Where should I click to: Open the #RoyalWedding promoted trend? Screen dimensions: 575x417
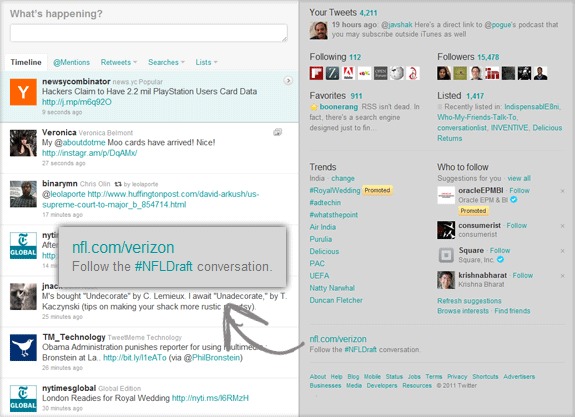tap(335, 190)
